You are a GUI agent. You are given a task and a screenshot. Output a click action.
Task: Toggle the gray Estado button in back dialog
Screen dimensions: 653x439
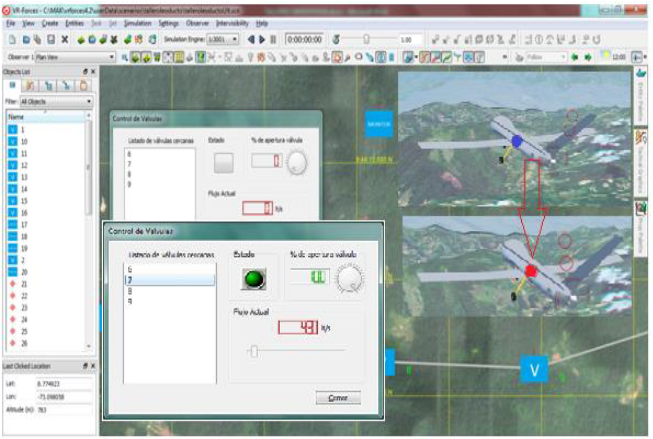[x=224, y=163]
